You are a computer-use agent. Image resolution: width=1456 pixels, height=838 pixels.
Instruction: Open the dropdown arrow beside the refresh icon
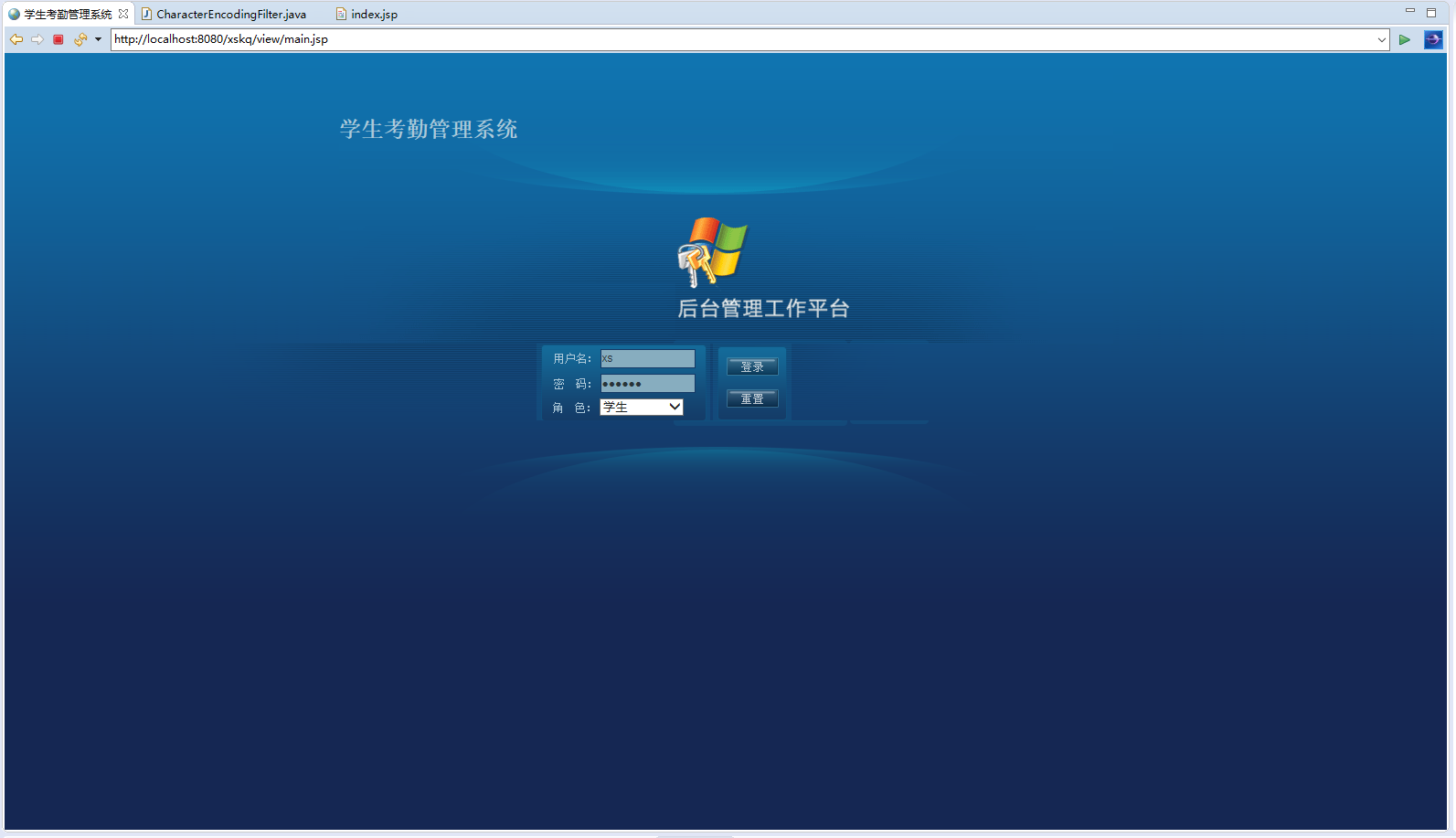click(98, 39)
